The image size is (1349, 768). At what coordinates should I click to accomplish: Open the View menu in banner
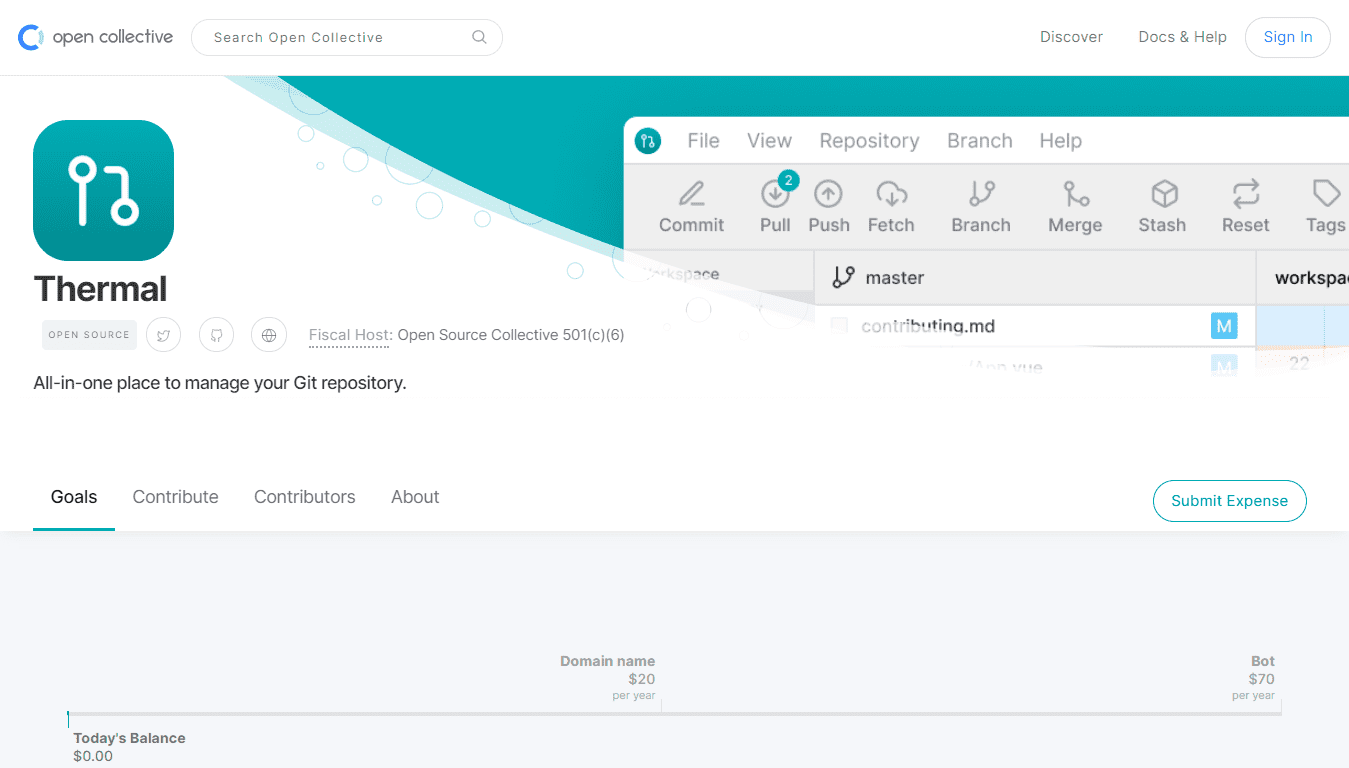click(x=769, y=141)
